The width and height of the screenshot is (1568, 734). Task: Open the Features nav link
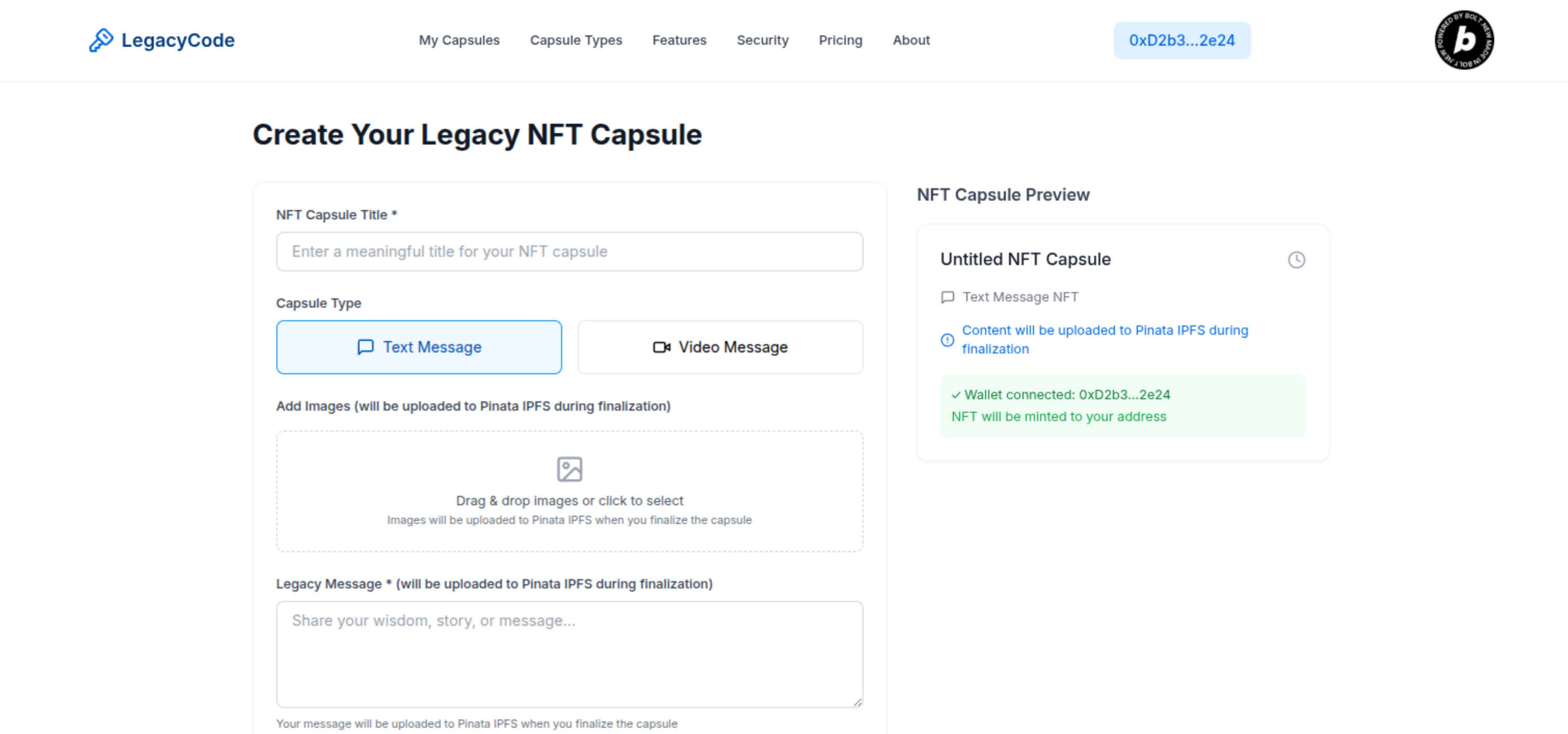(x=679, y=40)
